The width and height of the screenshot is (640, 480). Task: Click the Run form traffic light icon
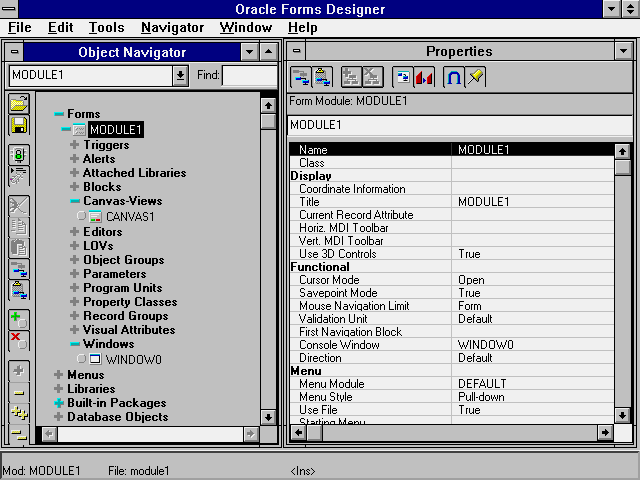point(18,155)
